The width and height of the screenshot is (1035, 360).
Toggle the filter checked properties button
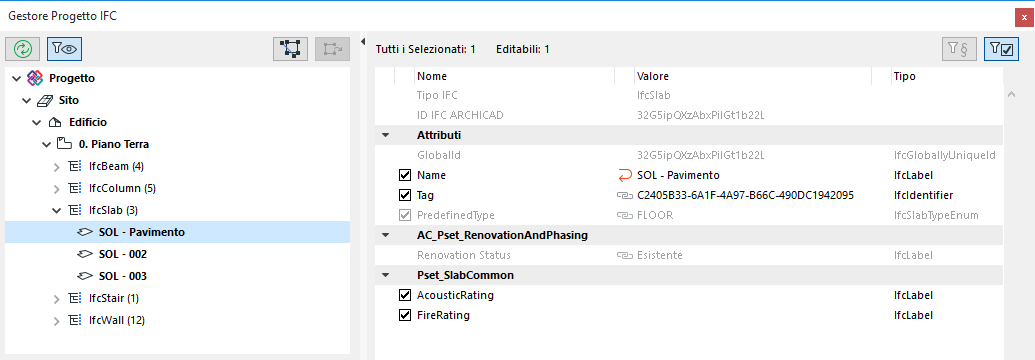(x=1001, y=49)
